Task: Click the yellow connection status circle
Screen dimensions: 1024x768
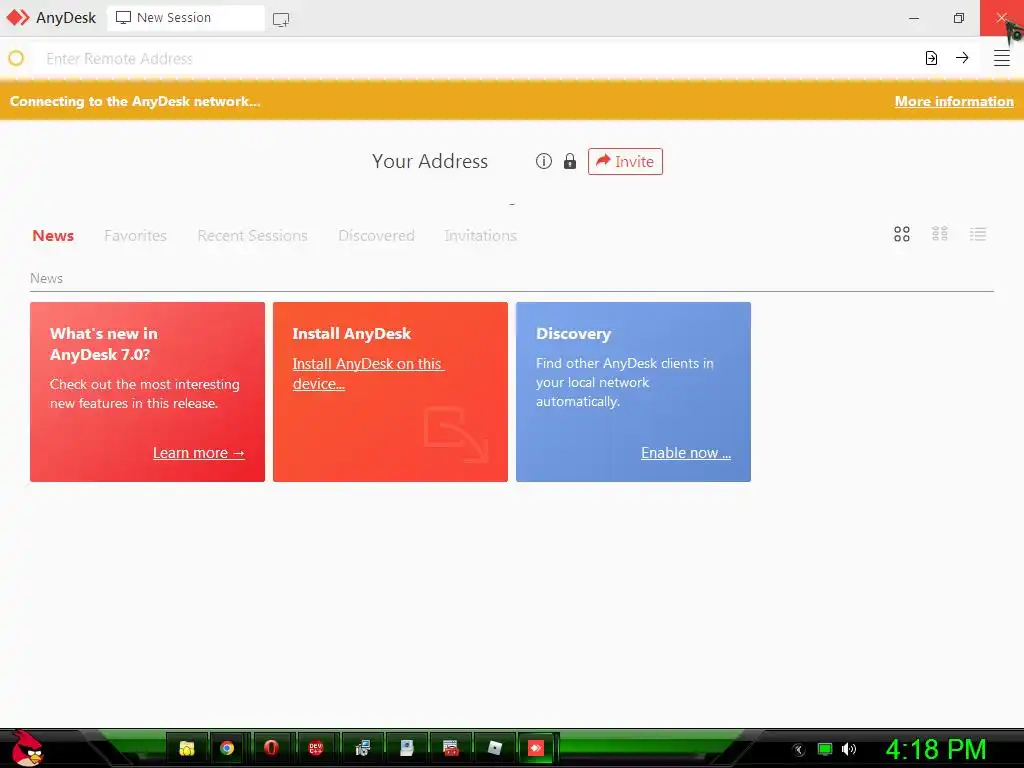Action: pos(16,58)
